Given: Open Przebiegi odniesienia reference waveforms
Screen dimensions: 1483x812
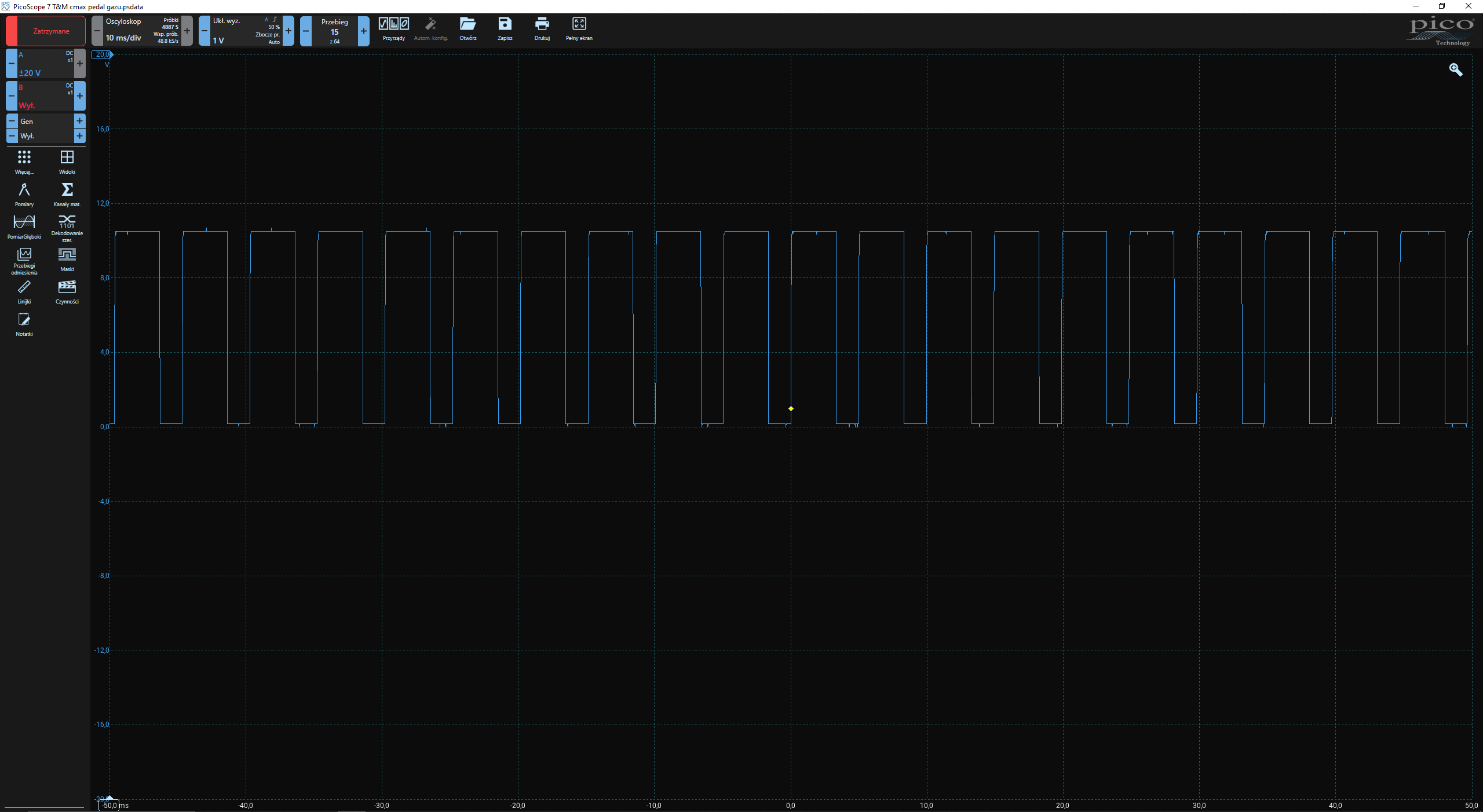Looking at the screenshot, I should tap(24, 259).
